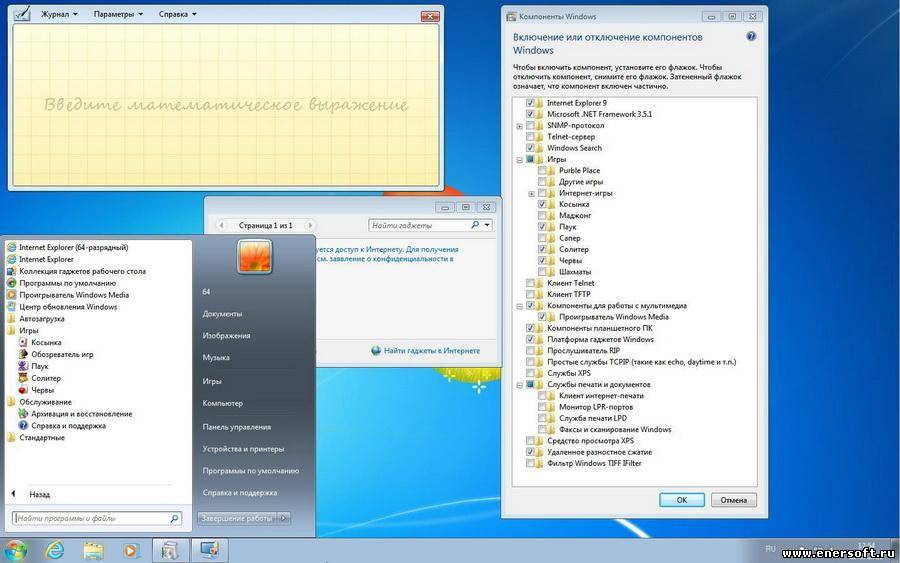Collapse Компоненты для работы с мультимедиа

[x=519, y=306]
